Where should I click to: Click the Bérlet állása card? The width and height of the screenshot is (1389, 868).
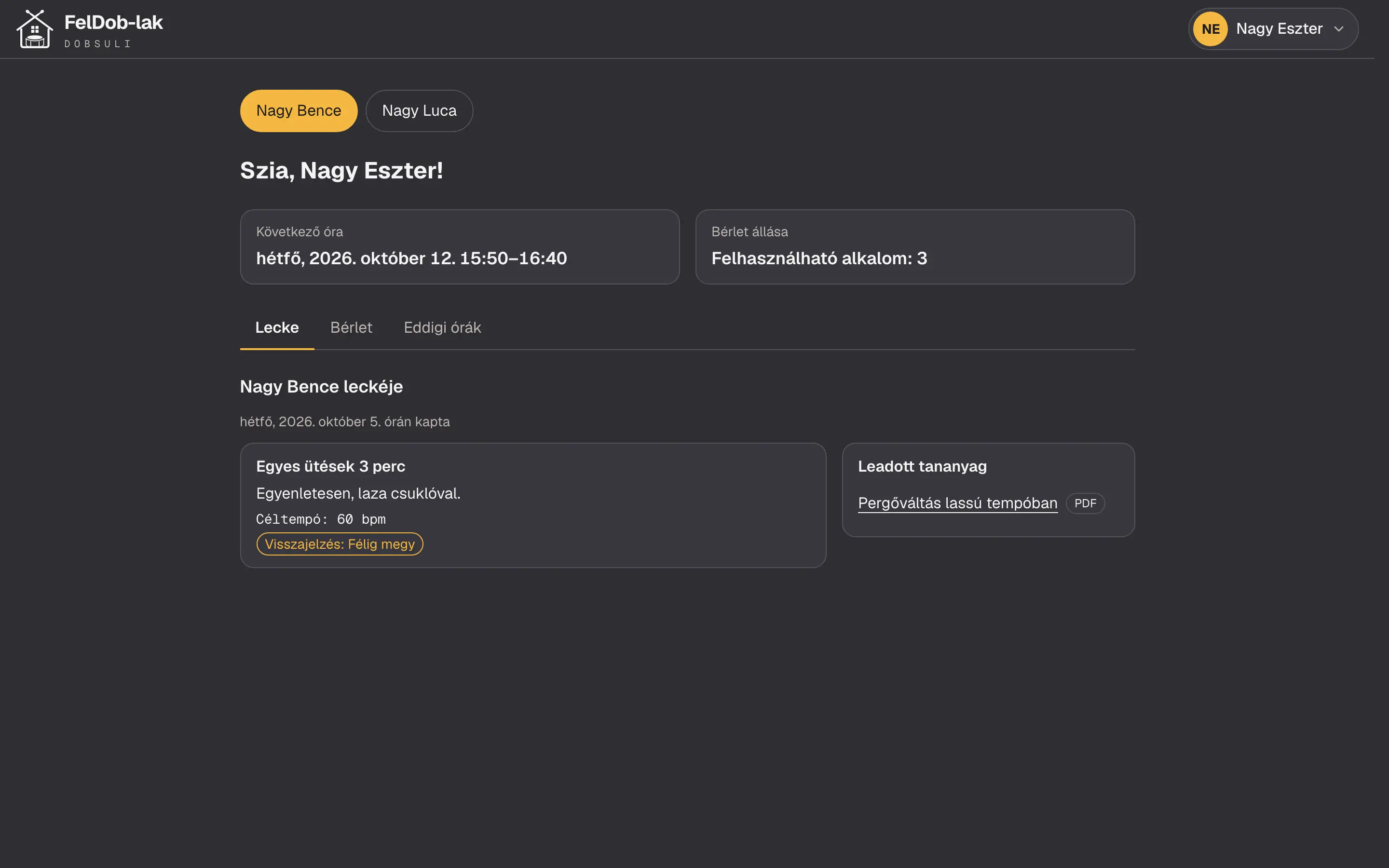pos(915,247)
